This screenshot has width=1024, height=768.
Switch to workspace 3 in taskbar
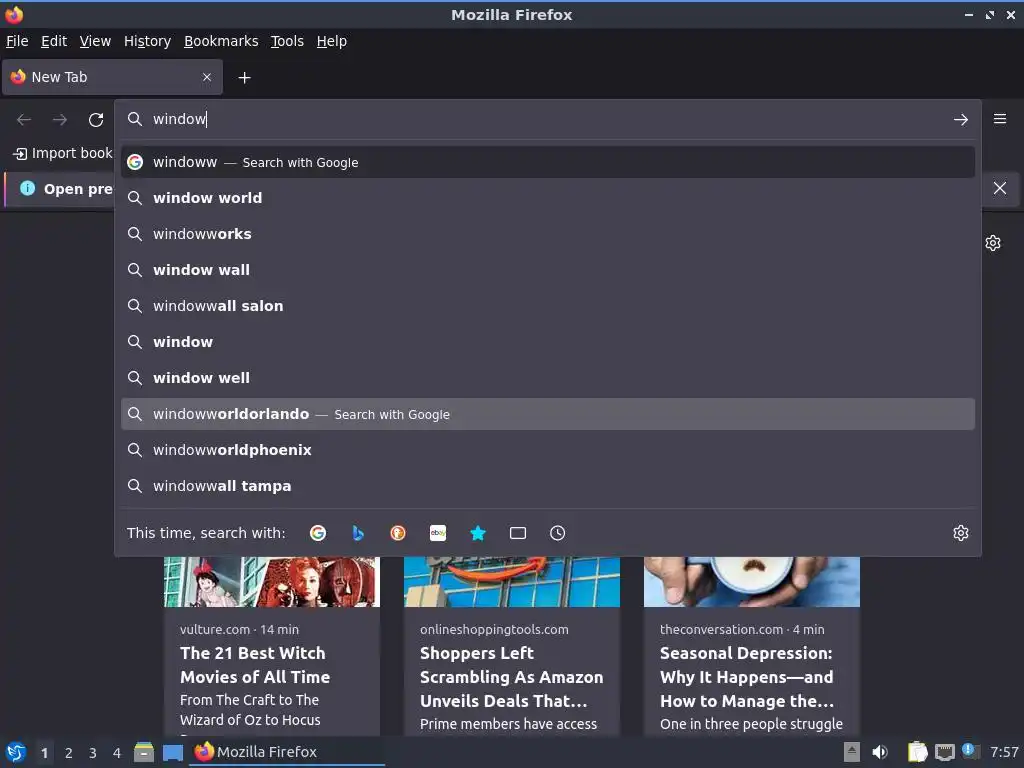[x=93, y=753]
